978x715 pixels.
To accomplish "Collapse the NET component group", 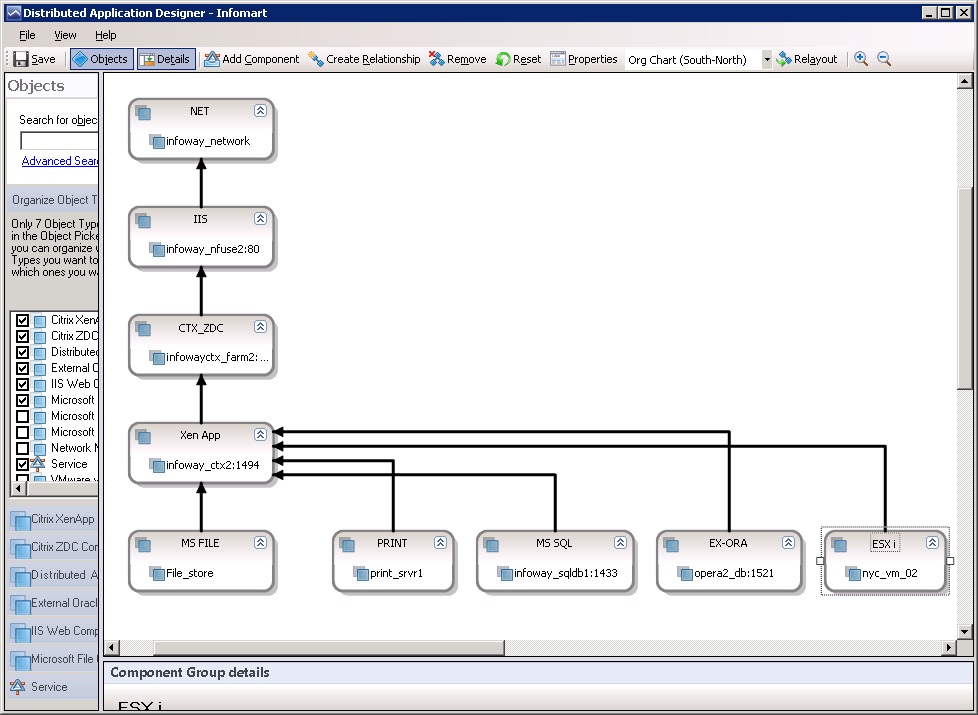I will tap(260, 110).
